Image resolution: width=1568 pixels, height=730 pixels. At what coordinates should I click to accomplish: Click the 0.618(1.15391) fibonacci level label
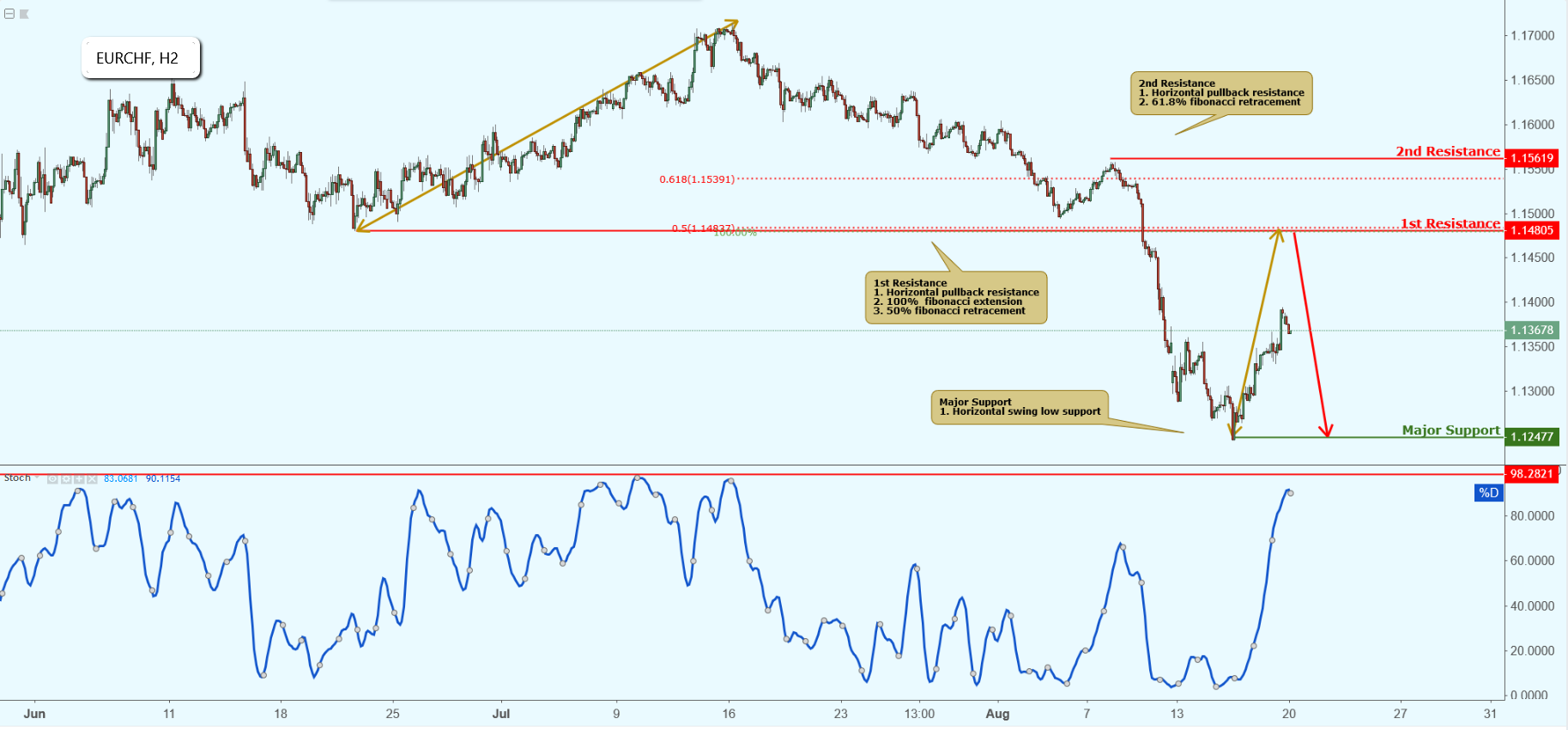(x=697, y=179)
